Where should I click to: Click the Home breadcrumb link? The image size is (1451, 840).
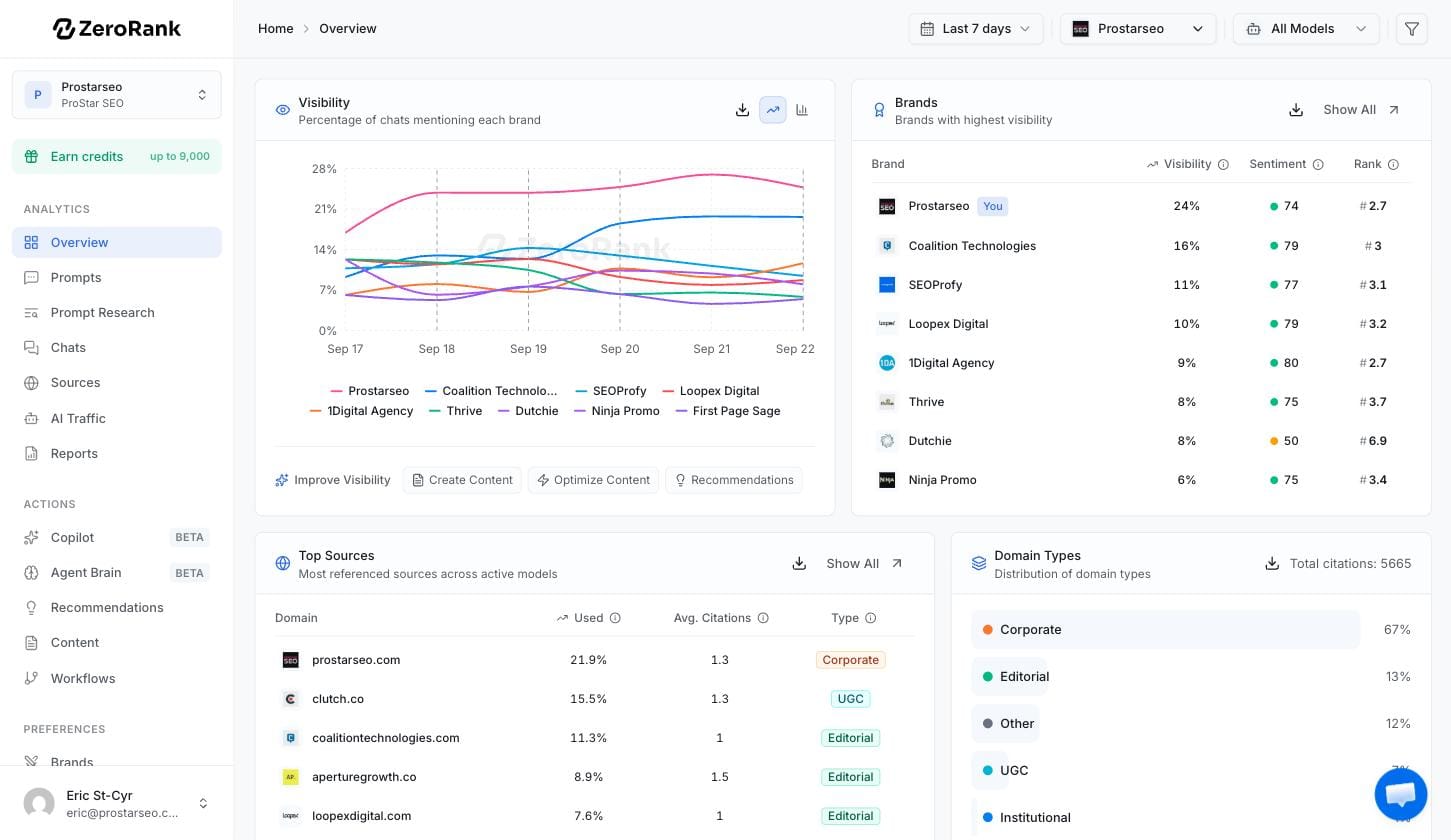point(276,29)
